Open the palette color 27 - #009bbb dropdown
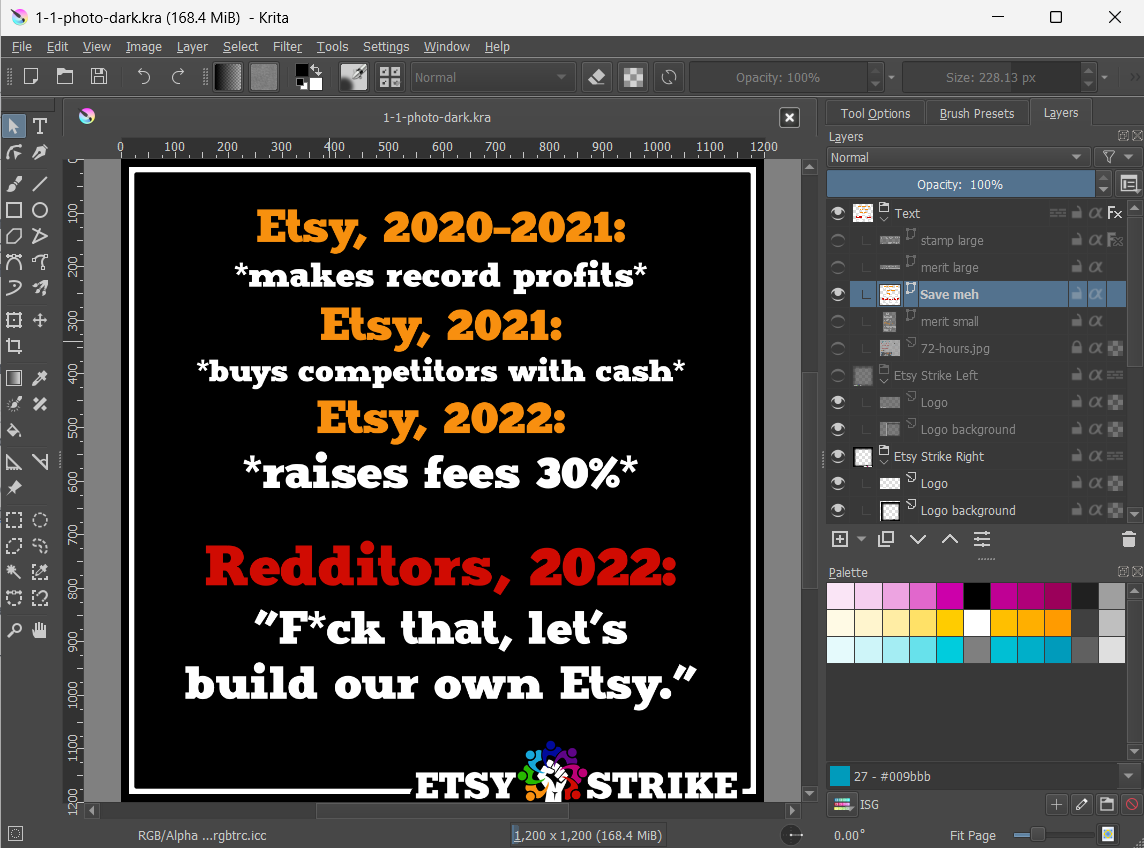The width and height of the screenshot is (1144, 848). (x=1129, y=776)
